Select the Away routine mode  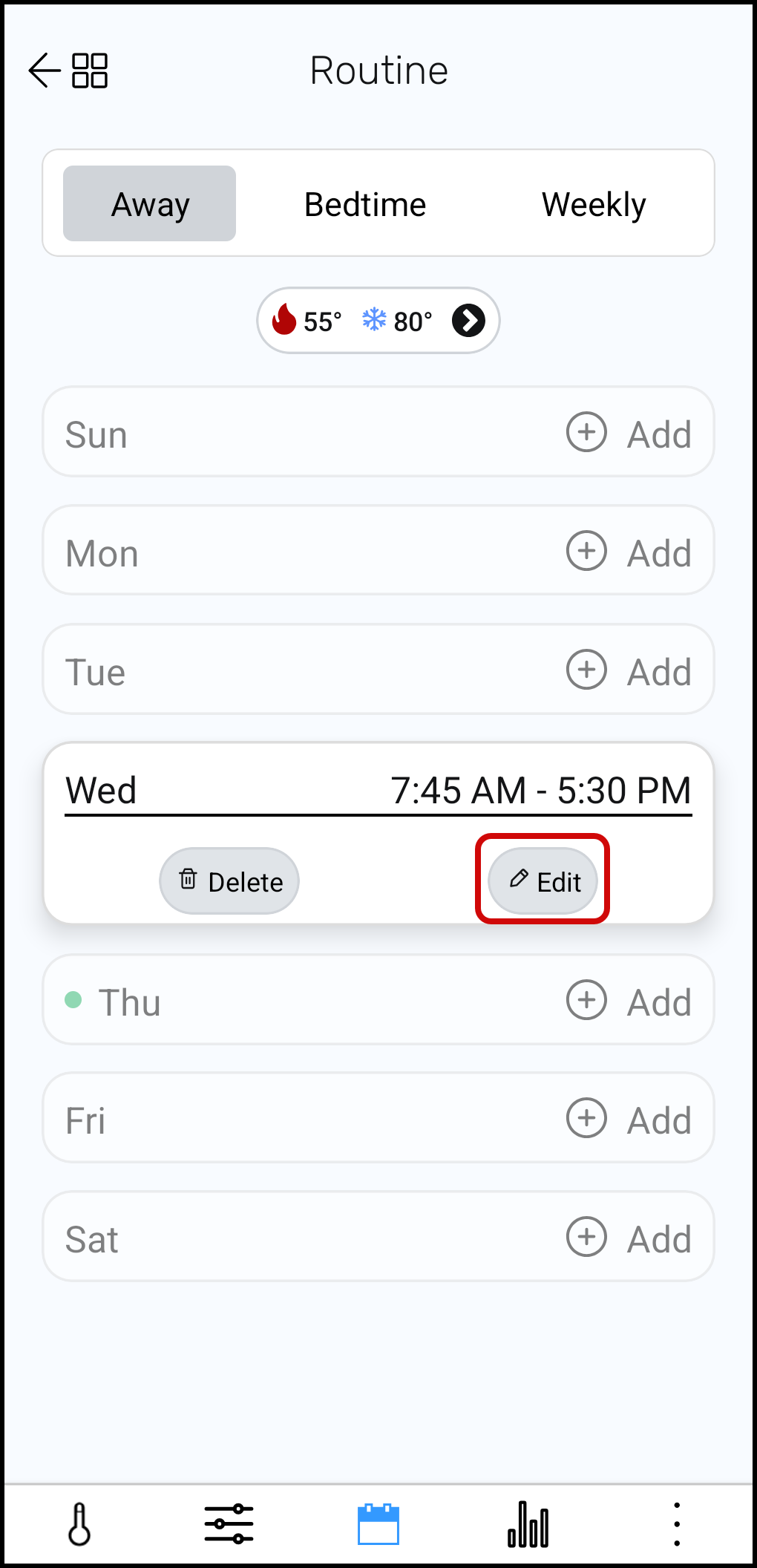(150, 204)
